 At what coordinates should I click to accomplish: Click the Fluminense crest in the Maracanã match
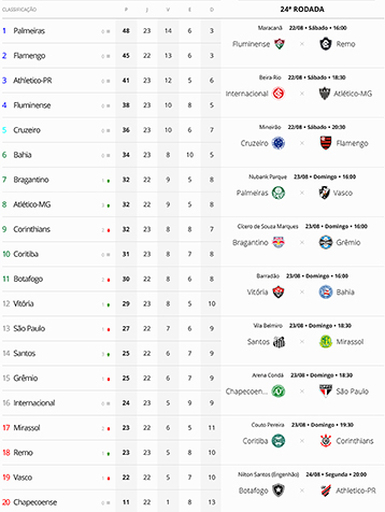tap(279, 44)
